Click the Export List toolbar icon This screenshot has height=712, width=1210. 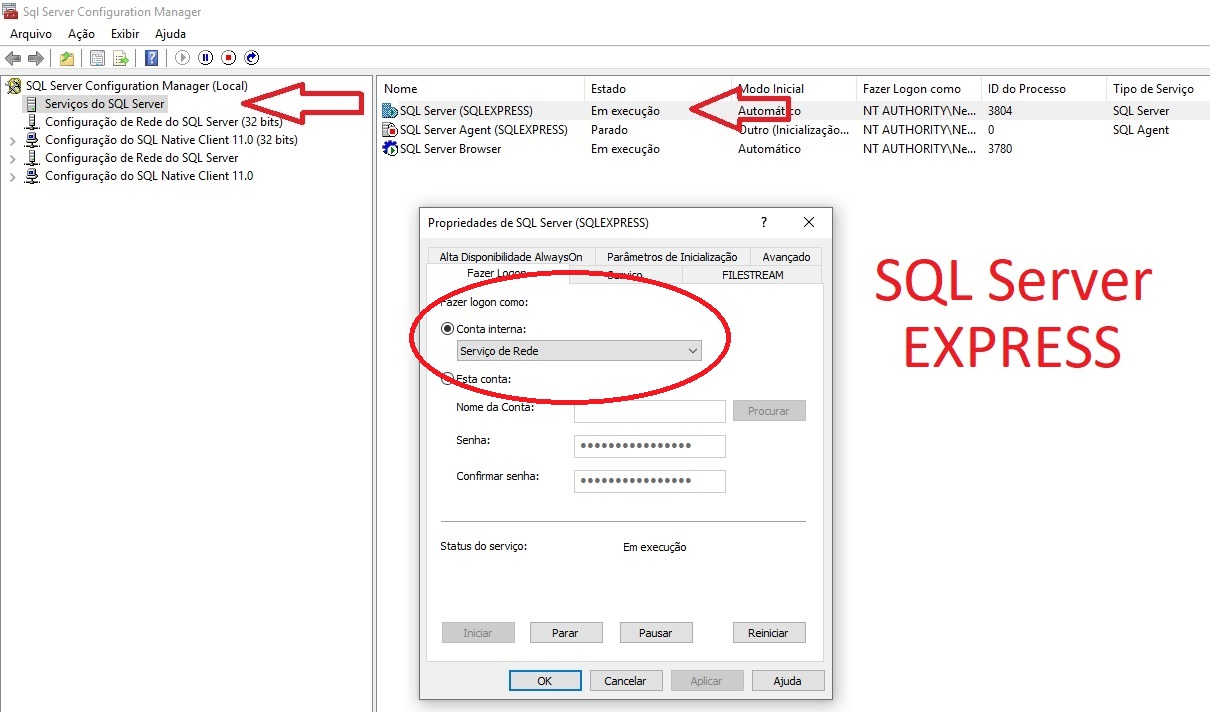pos(121,58)
